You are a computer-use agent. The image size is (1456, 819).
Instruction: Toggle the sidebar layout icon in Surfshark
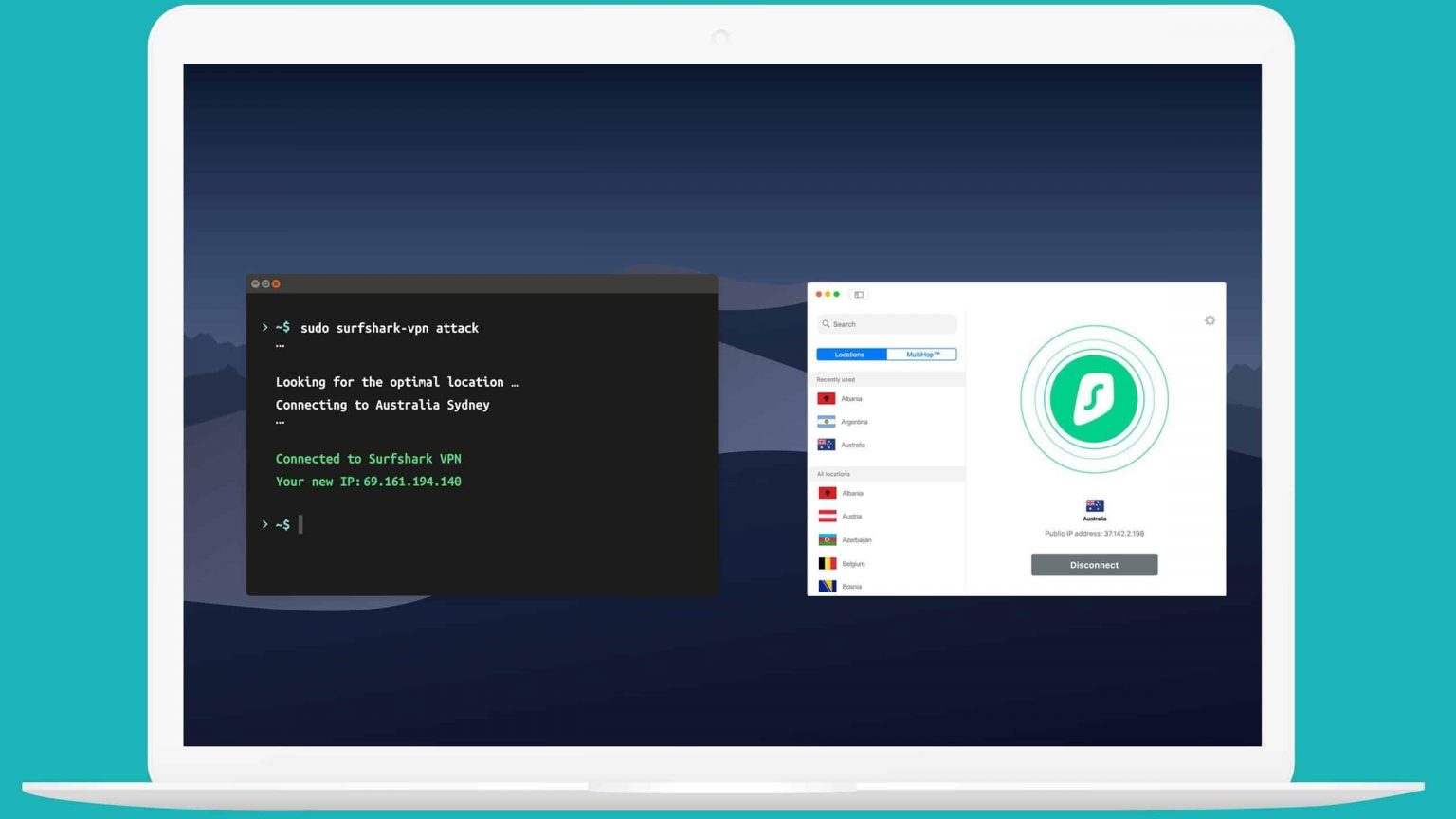pyautogui.click(x=859, y=295)
